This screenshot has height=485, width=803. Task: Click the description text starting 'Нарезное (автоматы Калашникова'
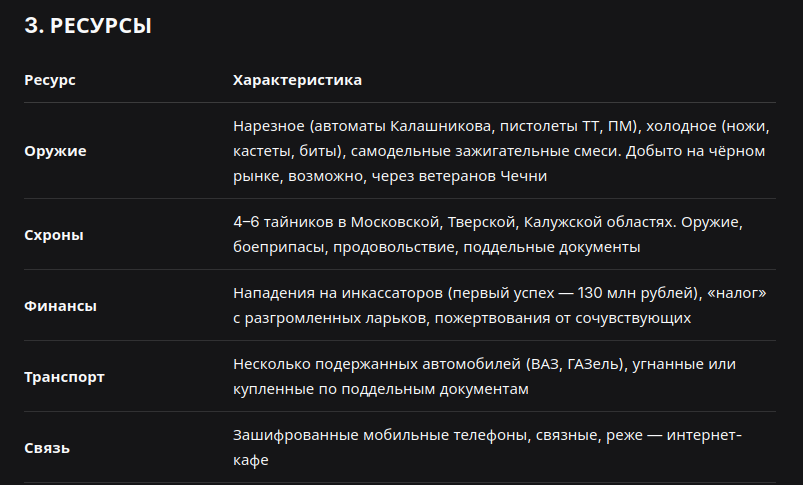click(501, 151)
